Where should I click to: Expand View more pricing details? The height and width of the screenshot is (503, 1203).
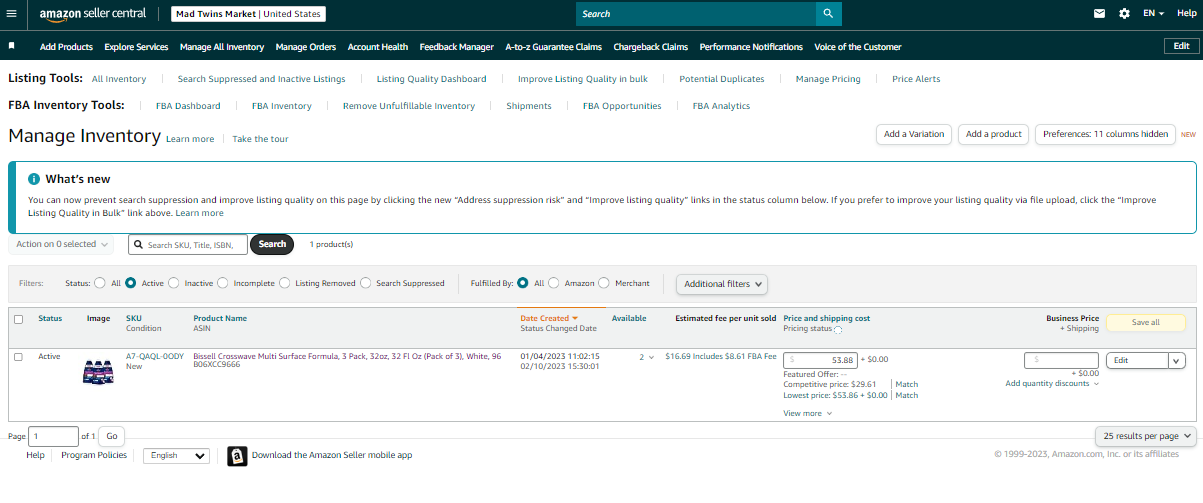807,413
